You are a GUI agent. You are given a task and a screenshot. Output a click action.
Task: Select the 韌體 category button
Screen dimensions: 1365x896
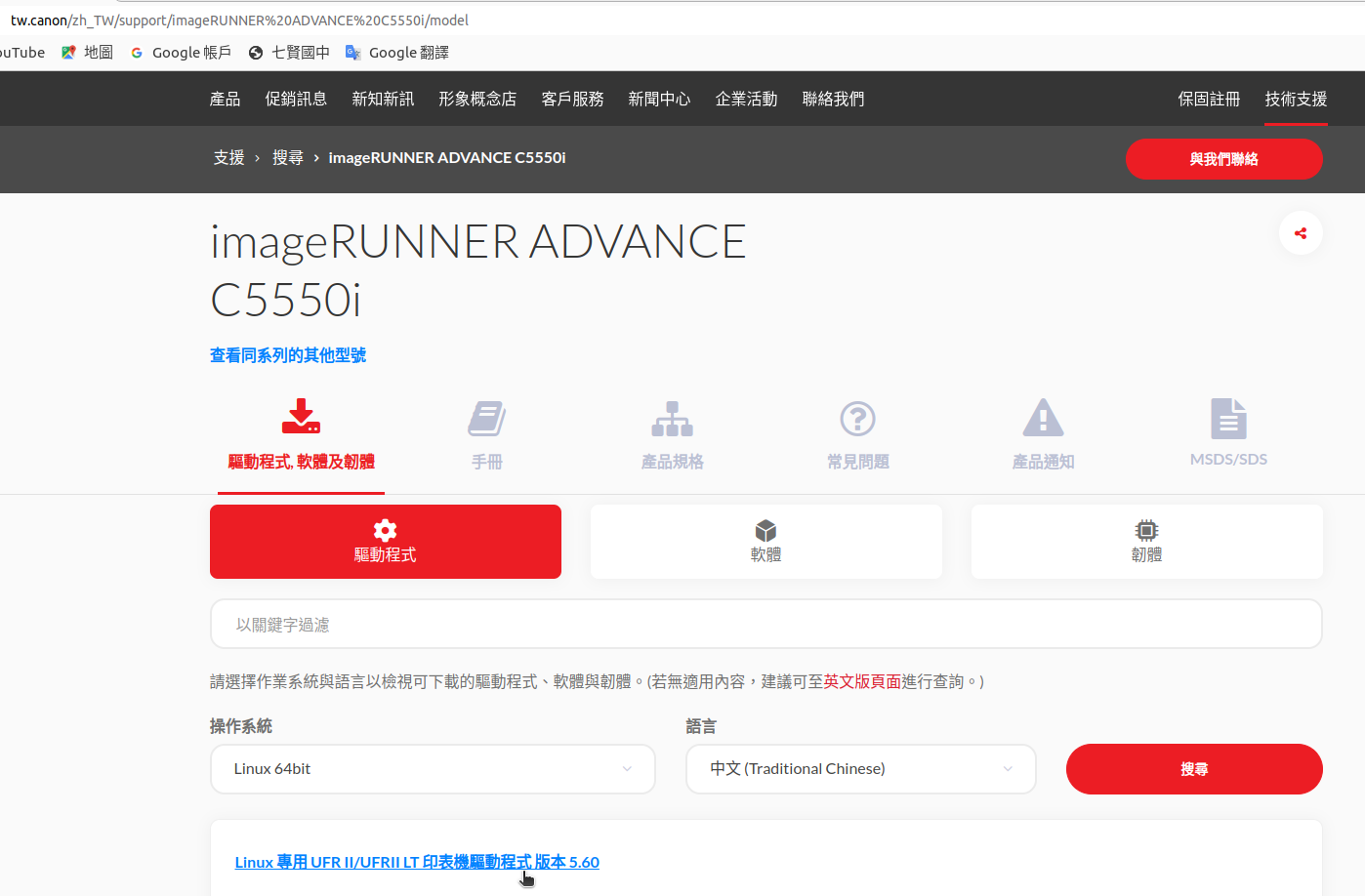point(1147,542)
